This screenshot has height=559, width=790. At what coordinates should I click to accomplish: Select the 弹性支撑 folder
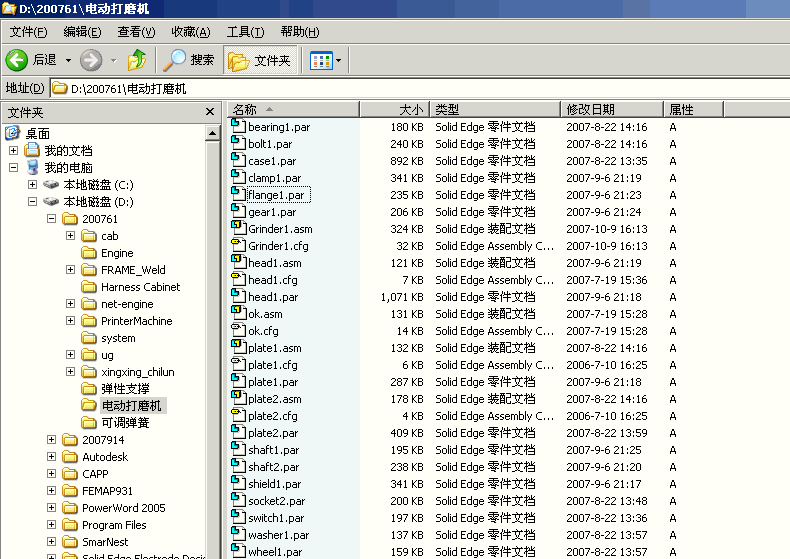coord(125,389)
